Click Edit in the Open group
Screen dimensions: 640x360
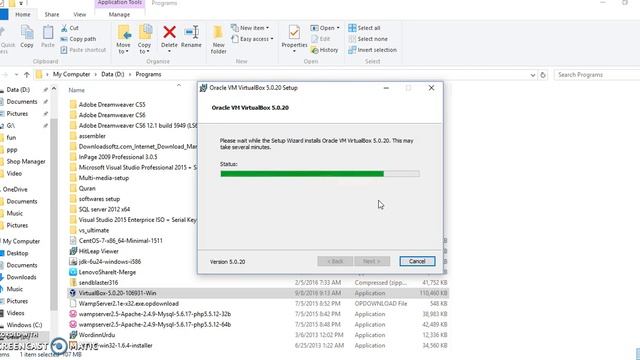click(x=321, y=39)
